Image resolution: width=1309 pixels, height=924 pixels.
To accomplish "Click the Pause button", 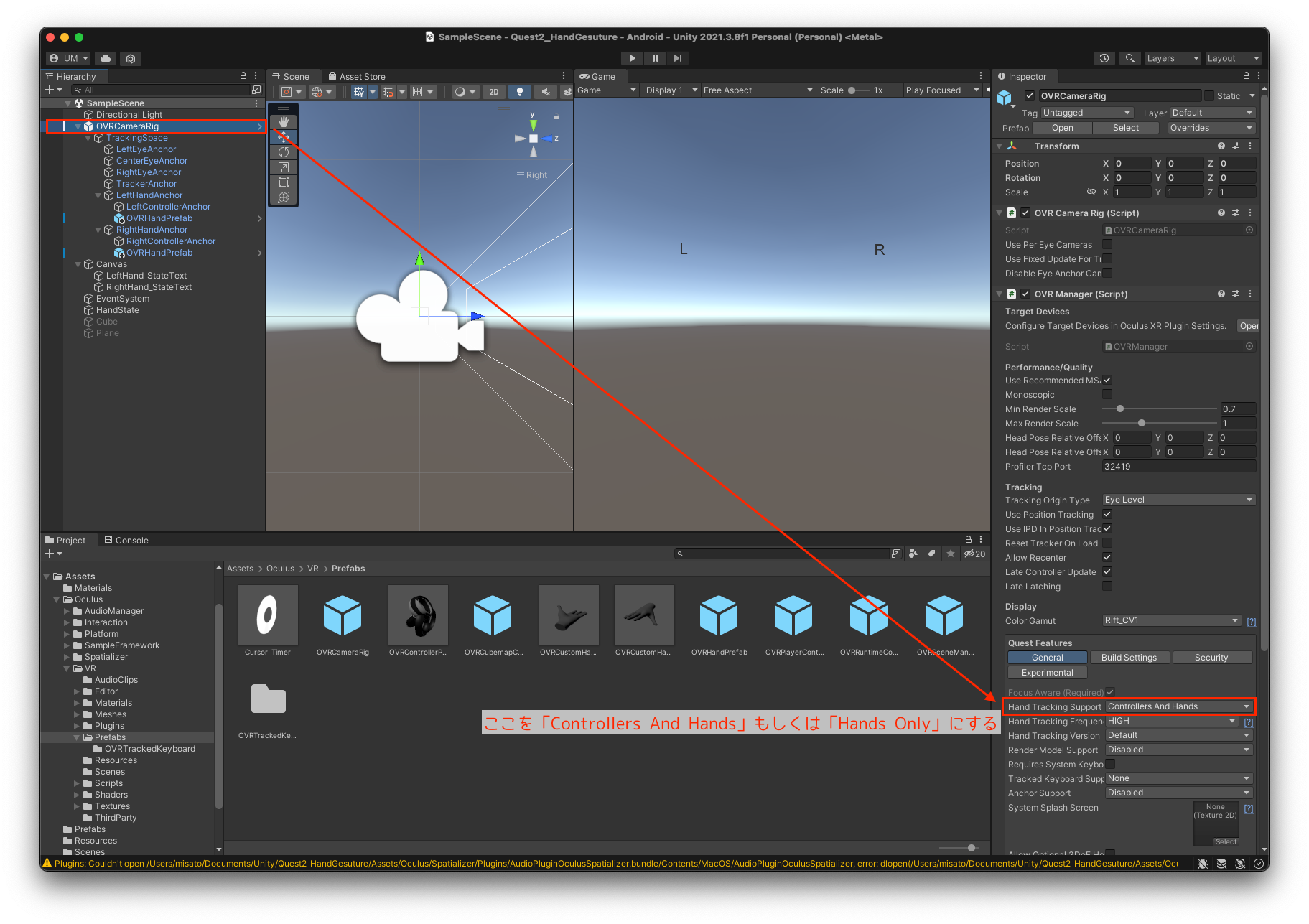I will (655, 58).
